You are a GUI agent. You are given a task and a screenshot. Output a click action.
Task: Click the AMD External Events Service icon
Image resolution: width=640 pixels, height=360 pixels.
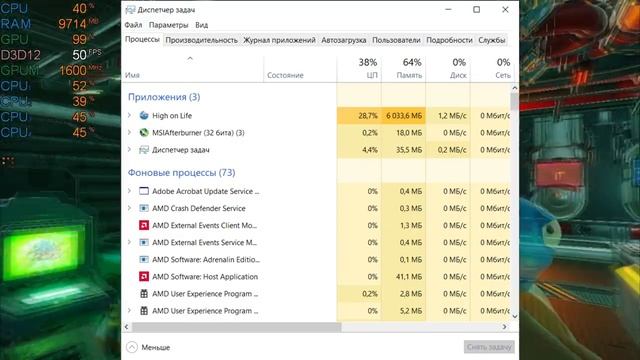144,242
